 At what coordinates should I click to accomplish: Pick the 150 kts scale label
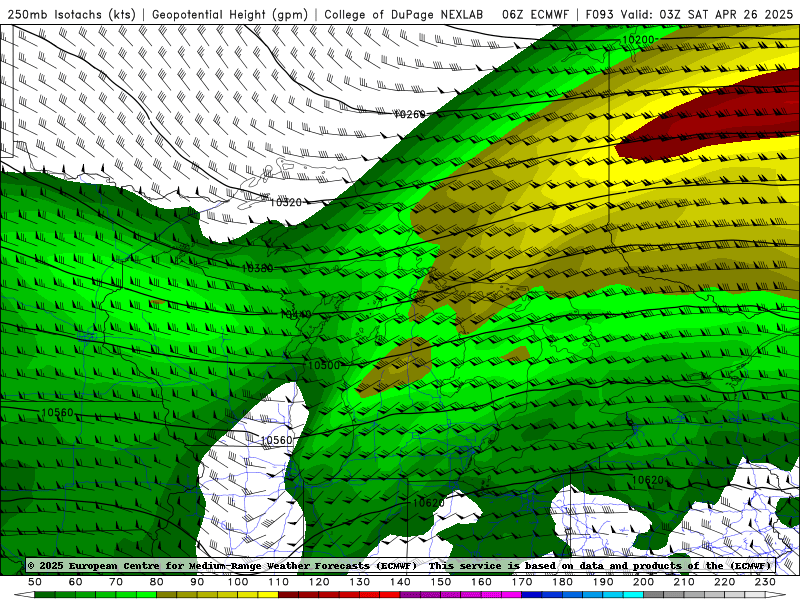click(x=441, y=582)
